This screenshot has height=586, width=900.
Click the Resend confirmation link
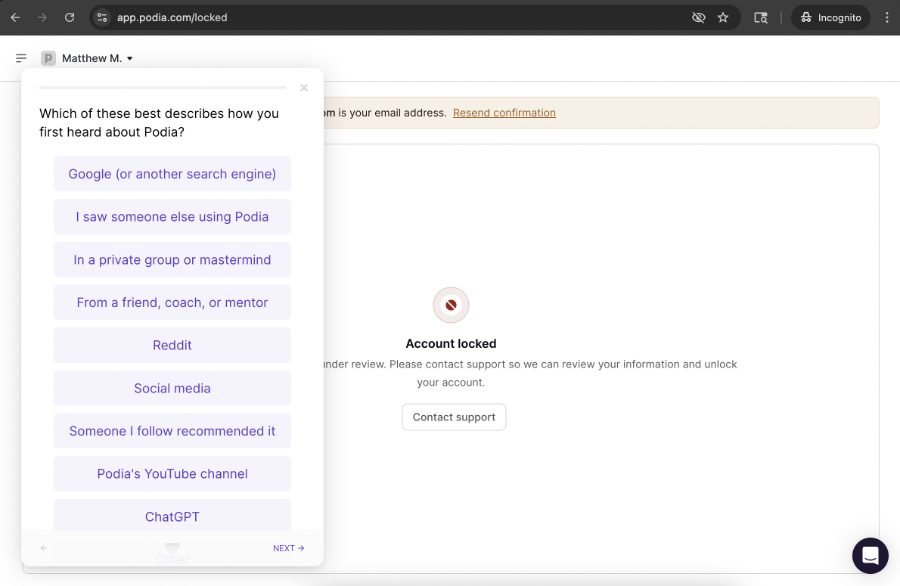504,112
